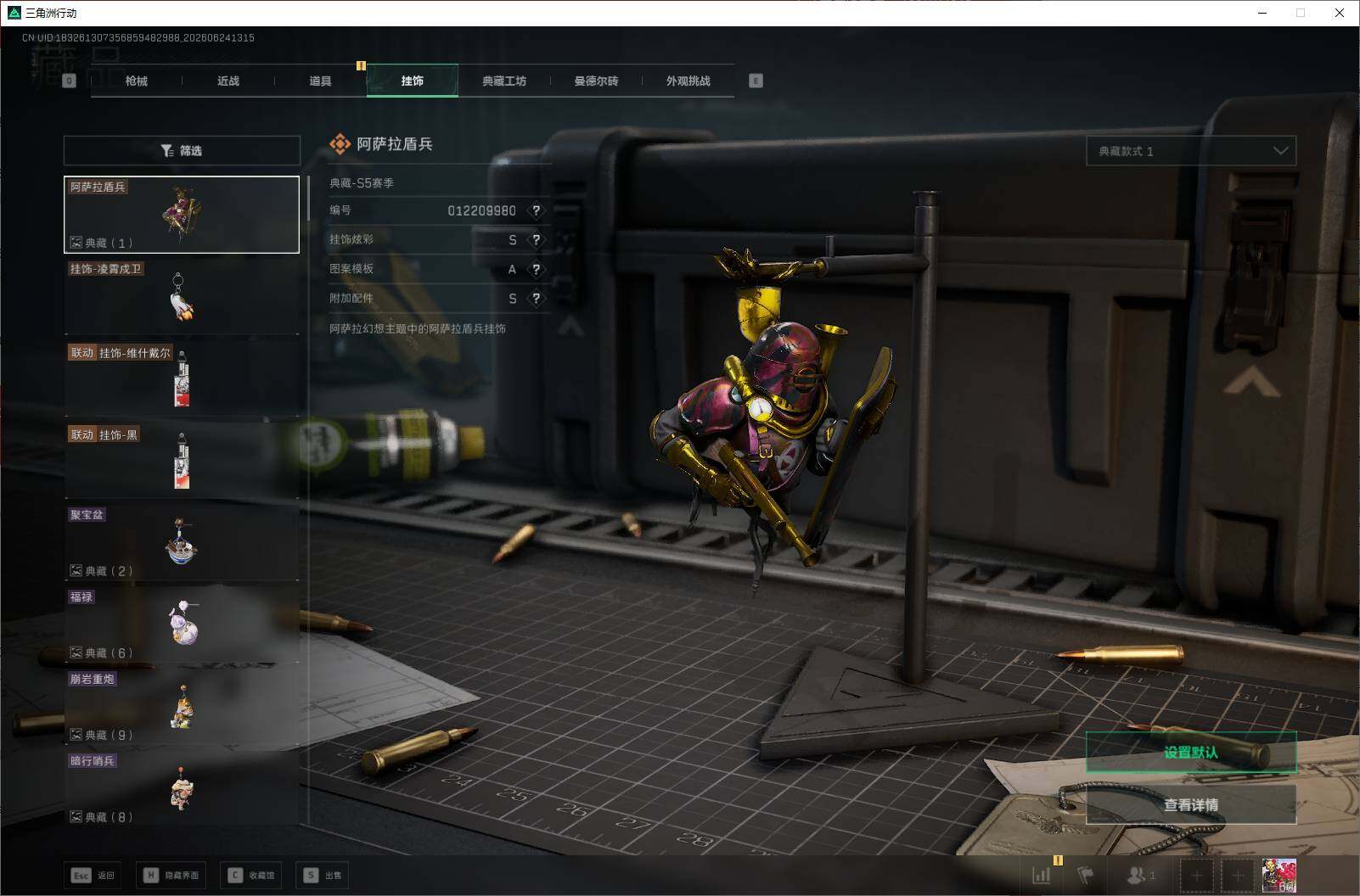Click the question mark beside 图案模板
The image size is (1360, 896).
(536, 270)
